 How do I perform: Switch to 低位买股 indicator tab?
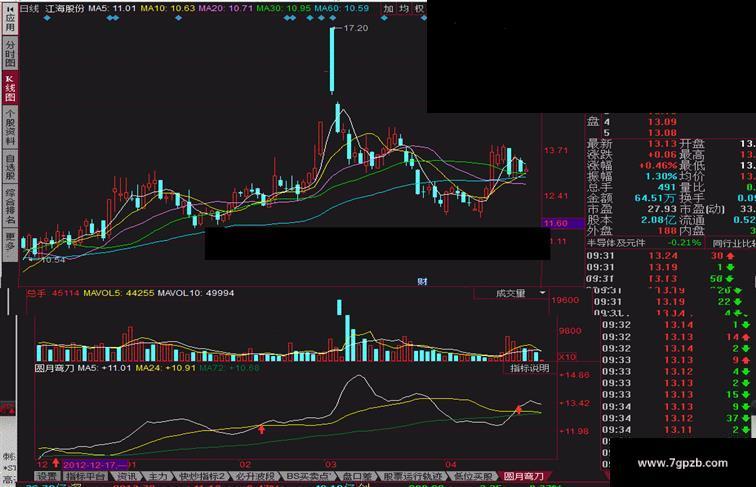473,476
